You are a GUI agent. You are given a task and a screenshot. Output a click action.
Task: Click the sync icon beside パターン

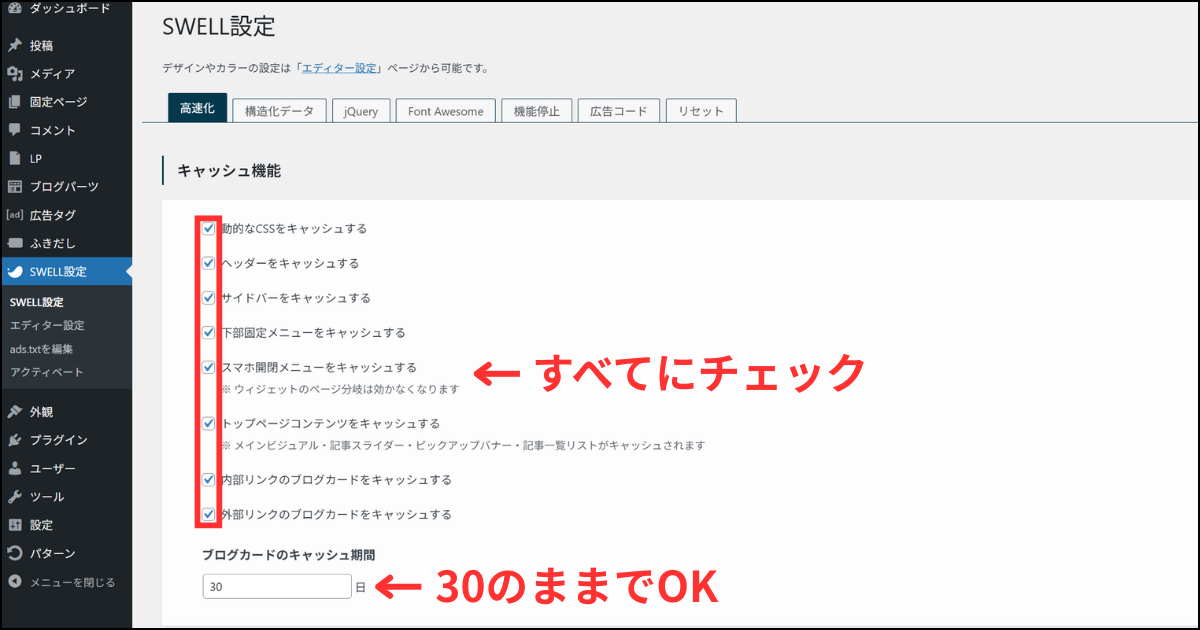click(15, 553)
